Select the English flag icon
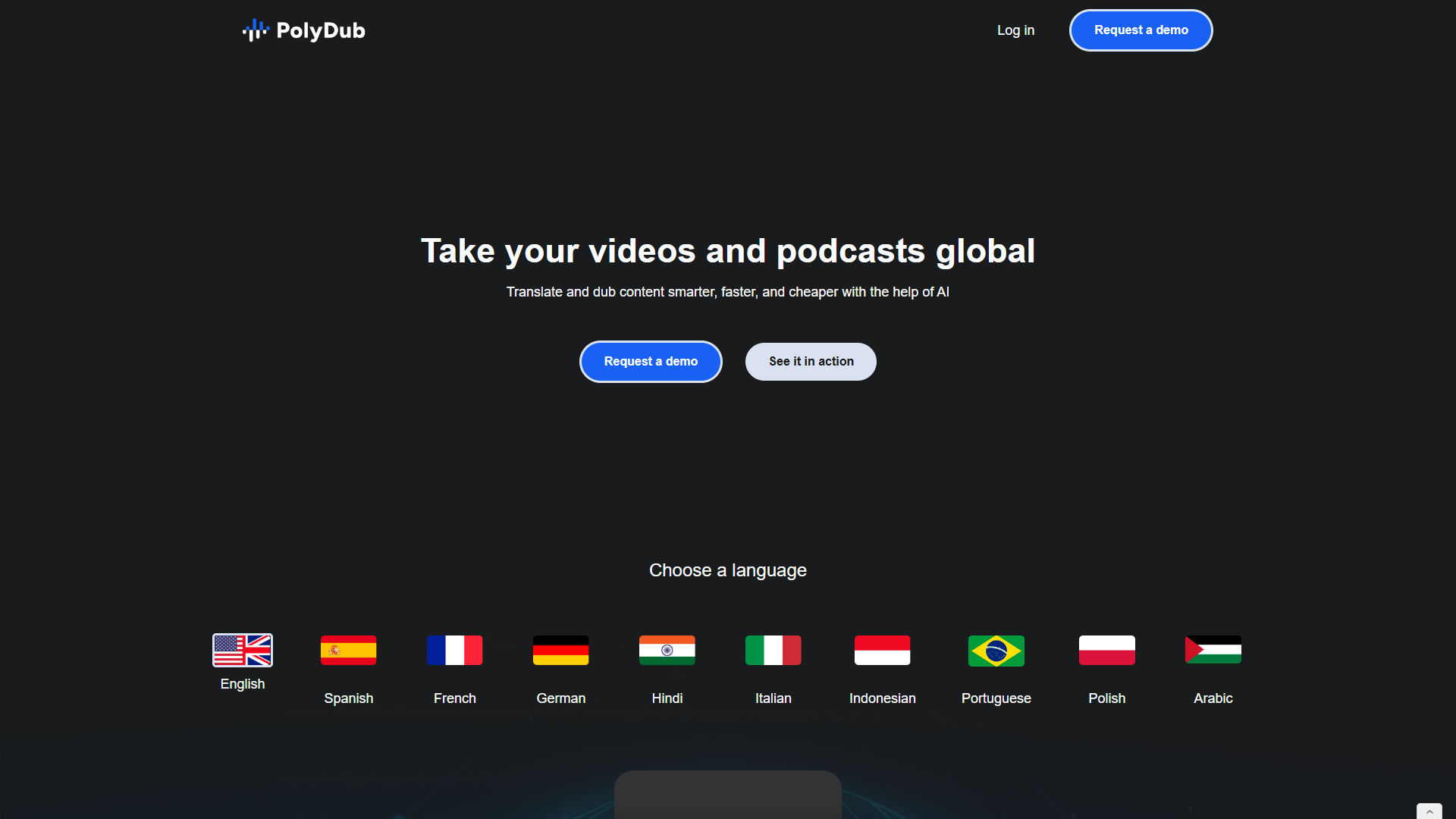Image resolution: width=1456 pixels, height=819 pixels. [x=243, y=650]
